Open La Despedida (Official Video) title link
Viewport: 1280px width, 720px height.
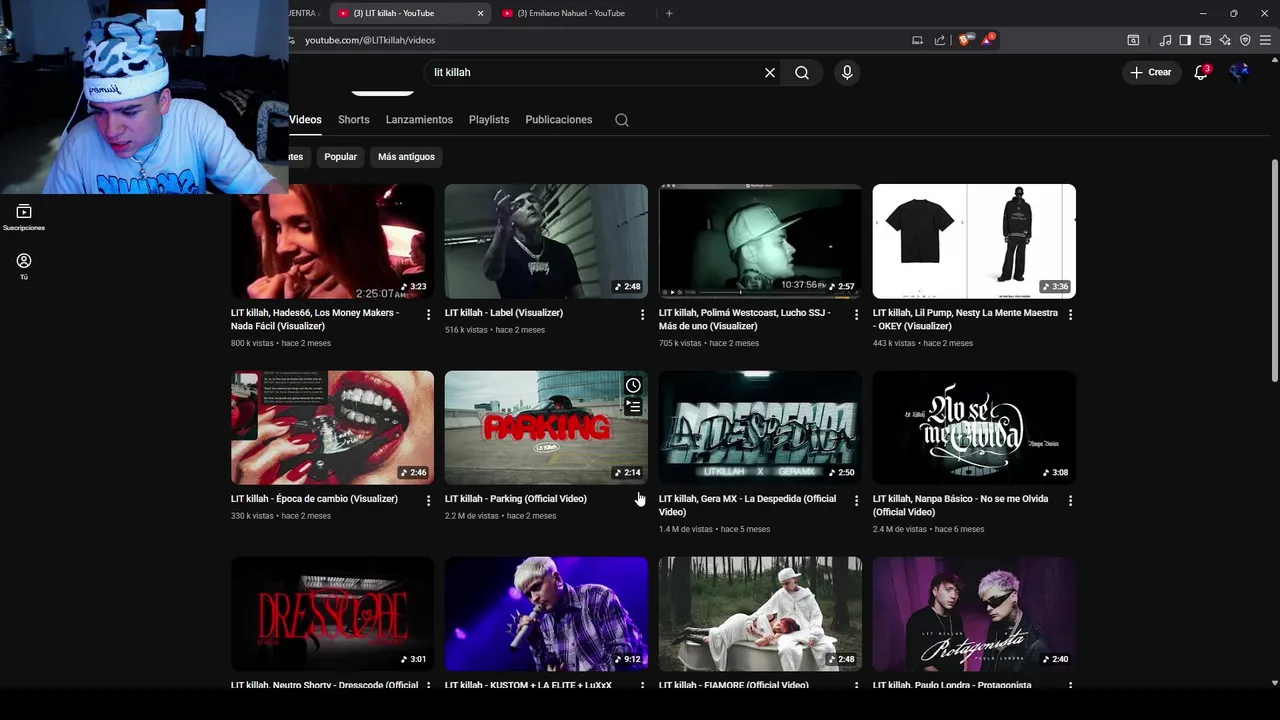coord(748,505)
